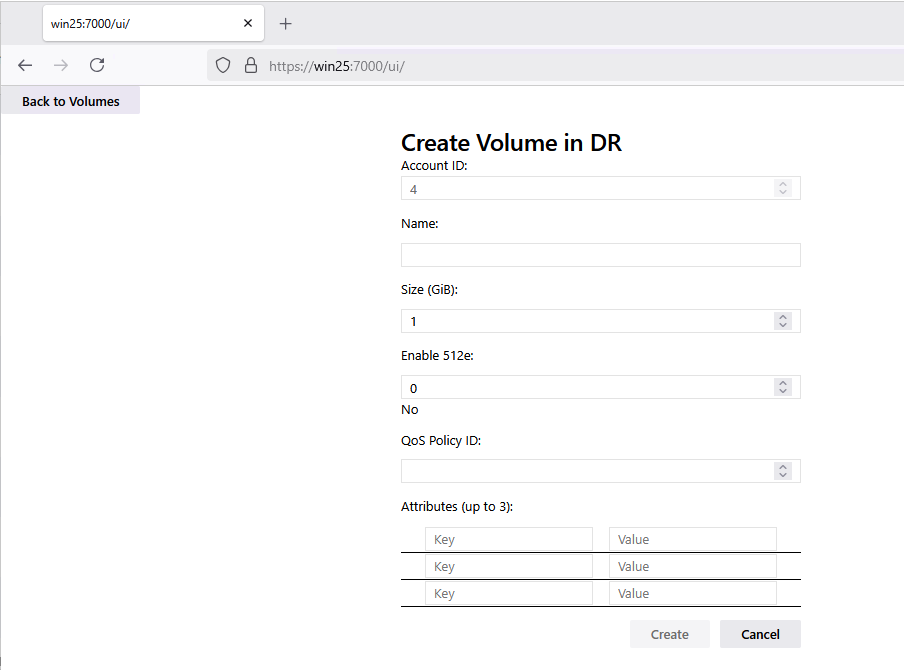
Task: Increase Size (GiB) with up arrow
Action: (x=783, y=317)
